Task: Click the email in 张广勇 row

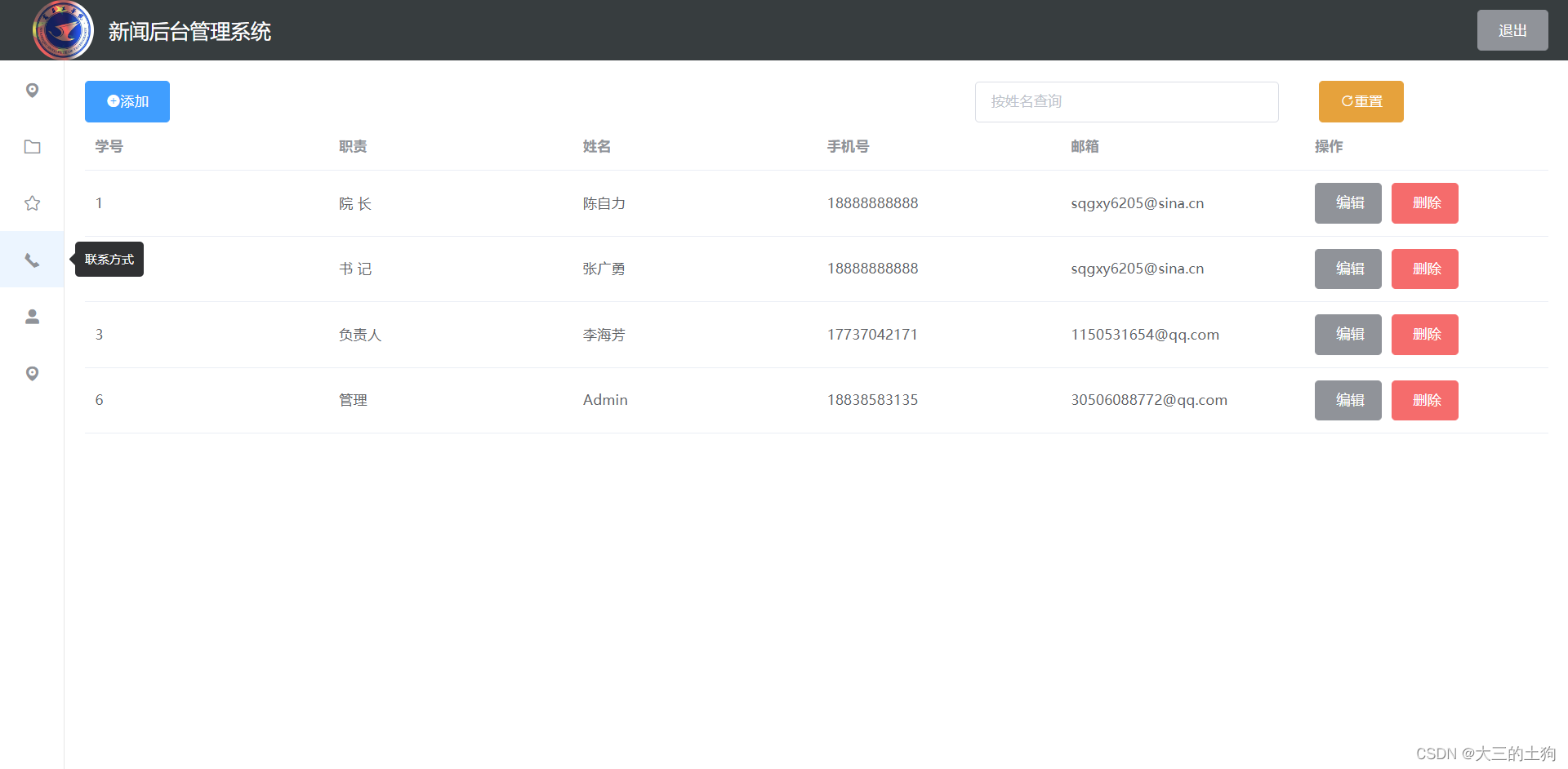Action: tap(1138, 269)
